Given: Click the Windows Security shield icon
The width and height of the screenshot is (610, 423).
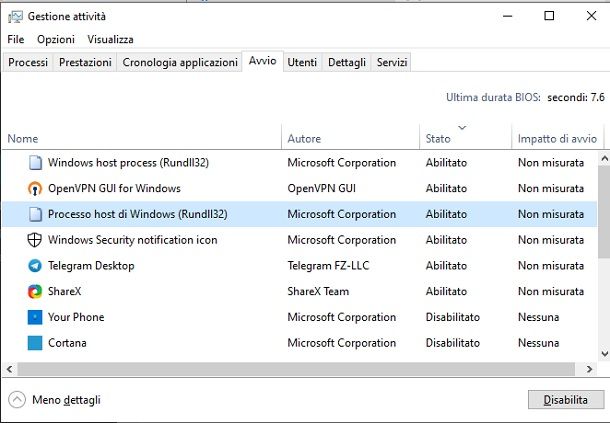Looking at the screenshot, I should 35,240.
